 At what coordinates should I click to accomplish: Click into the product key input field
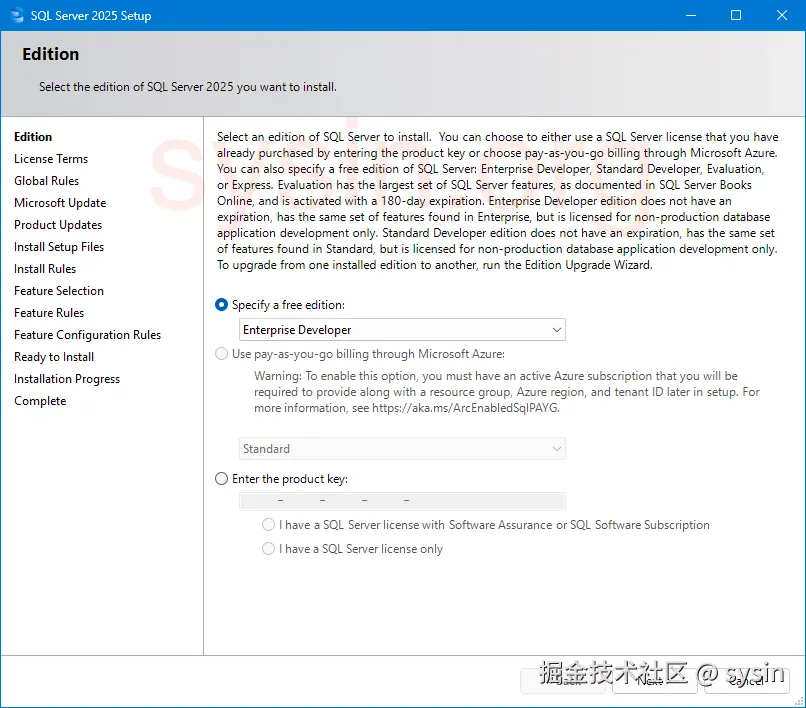[402, 501]
